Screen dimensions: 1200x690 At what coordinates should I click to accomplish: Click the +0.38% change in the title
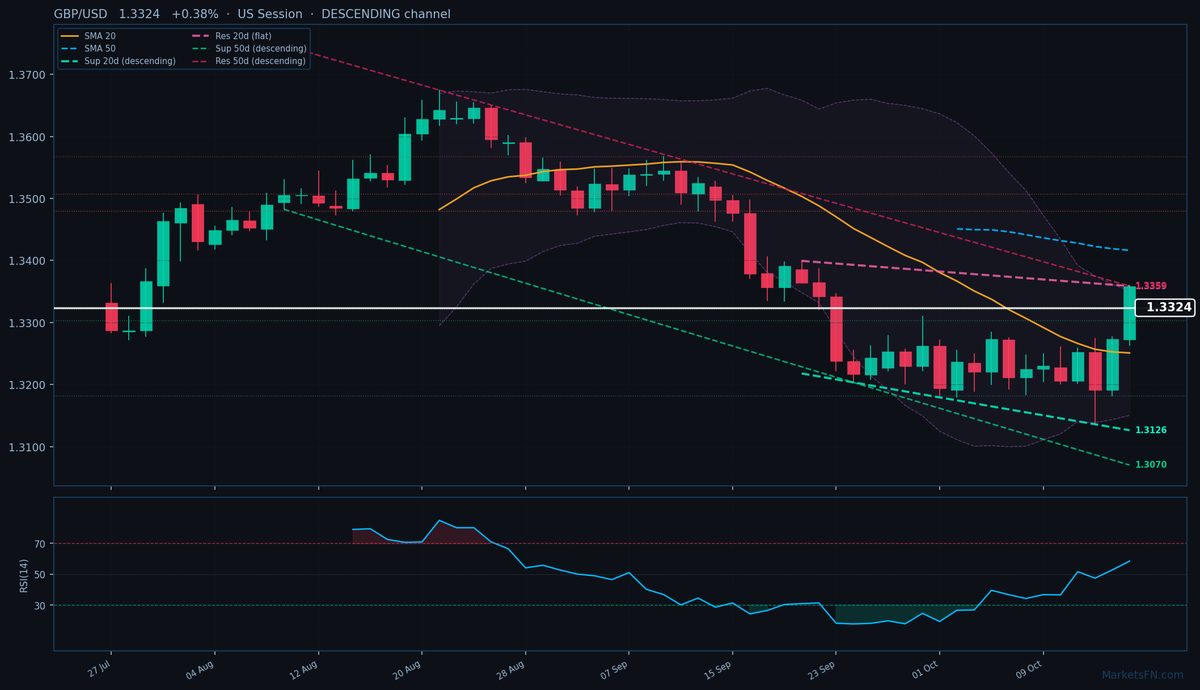195,14
